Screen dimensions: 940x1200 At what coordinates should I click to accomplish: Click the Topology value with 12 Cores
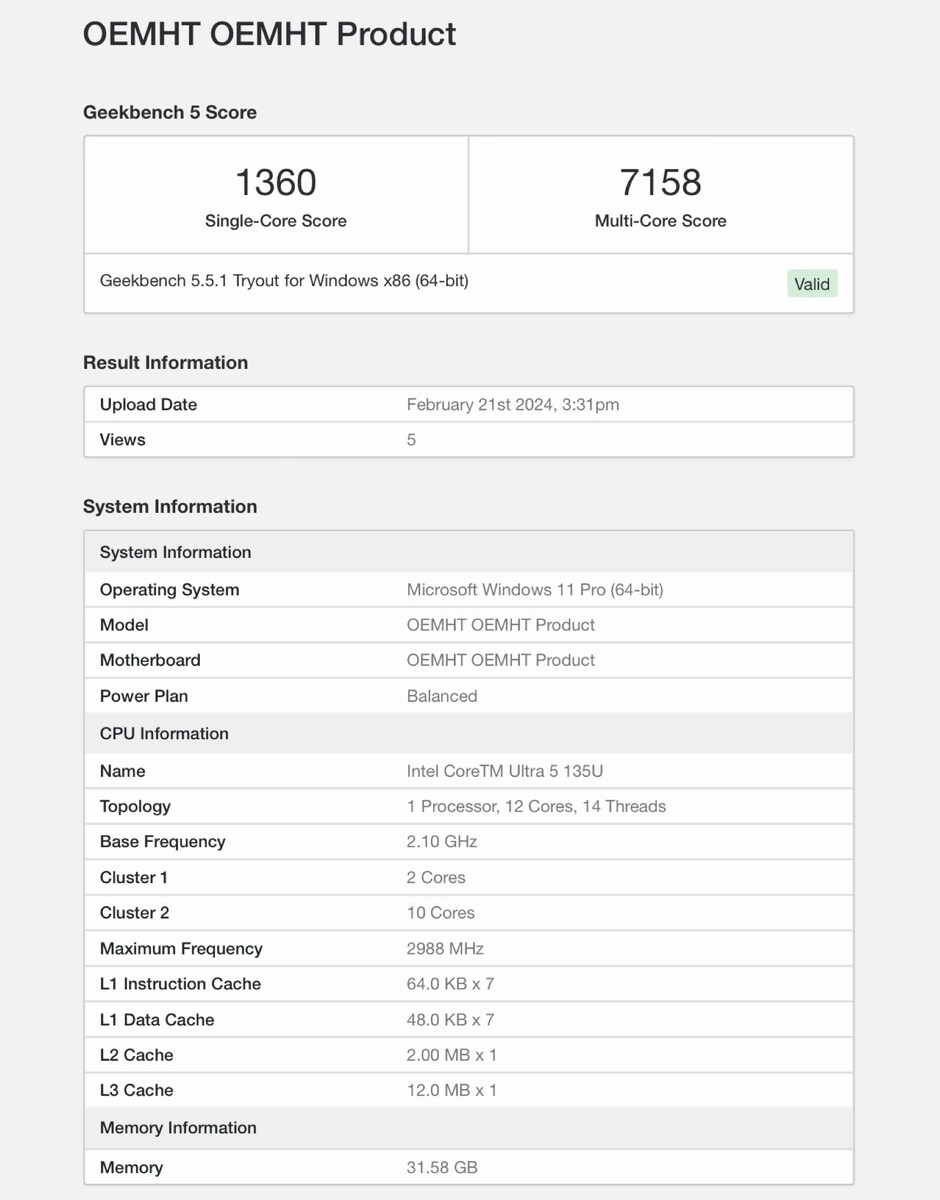pyautogui.click(x=535, y=806)
